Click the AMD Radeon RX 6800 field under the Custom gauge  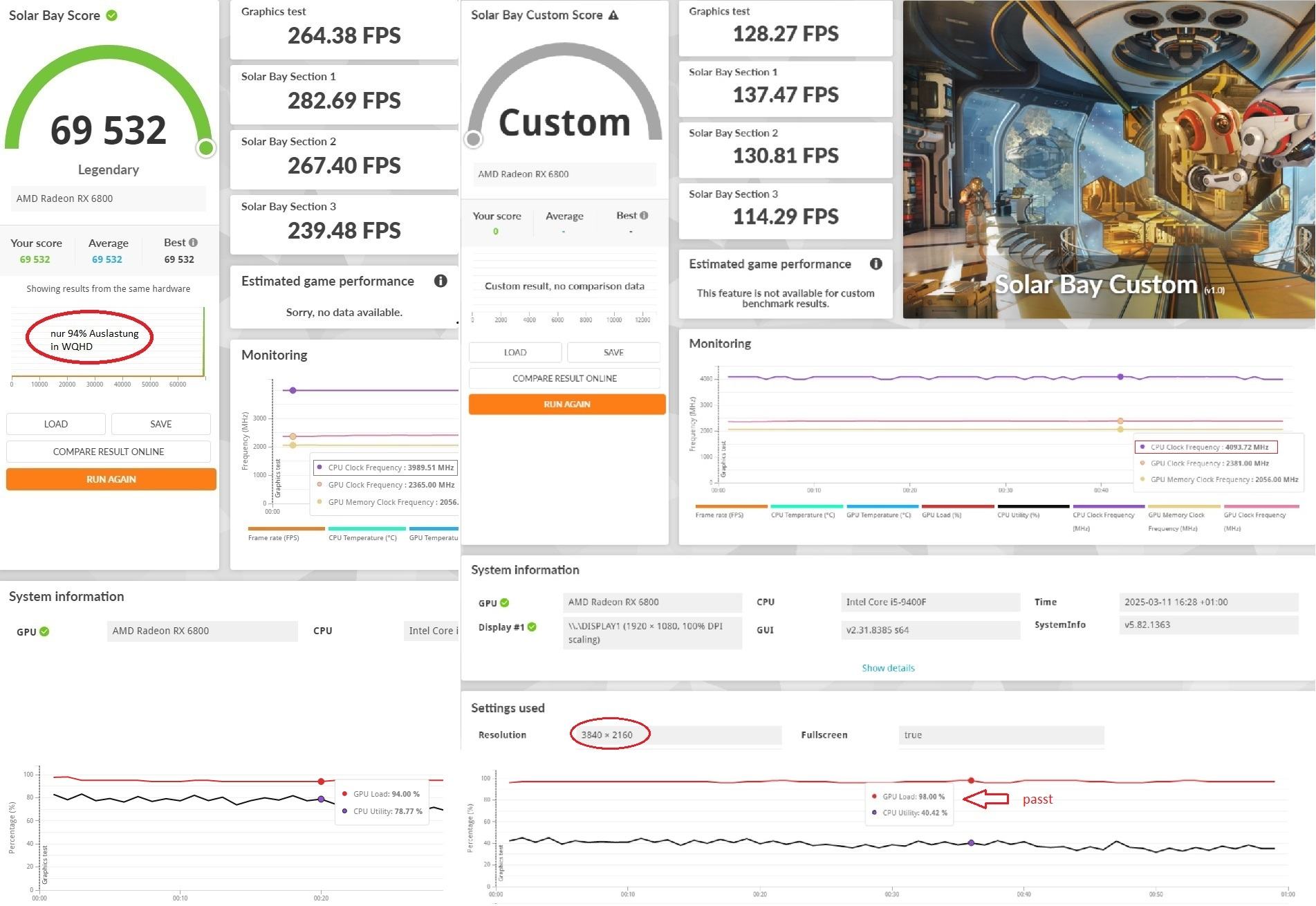tap(564, 174)
